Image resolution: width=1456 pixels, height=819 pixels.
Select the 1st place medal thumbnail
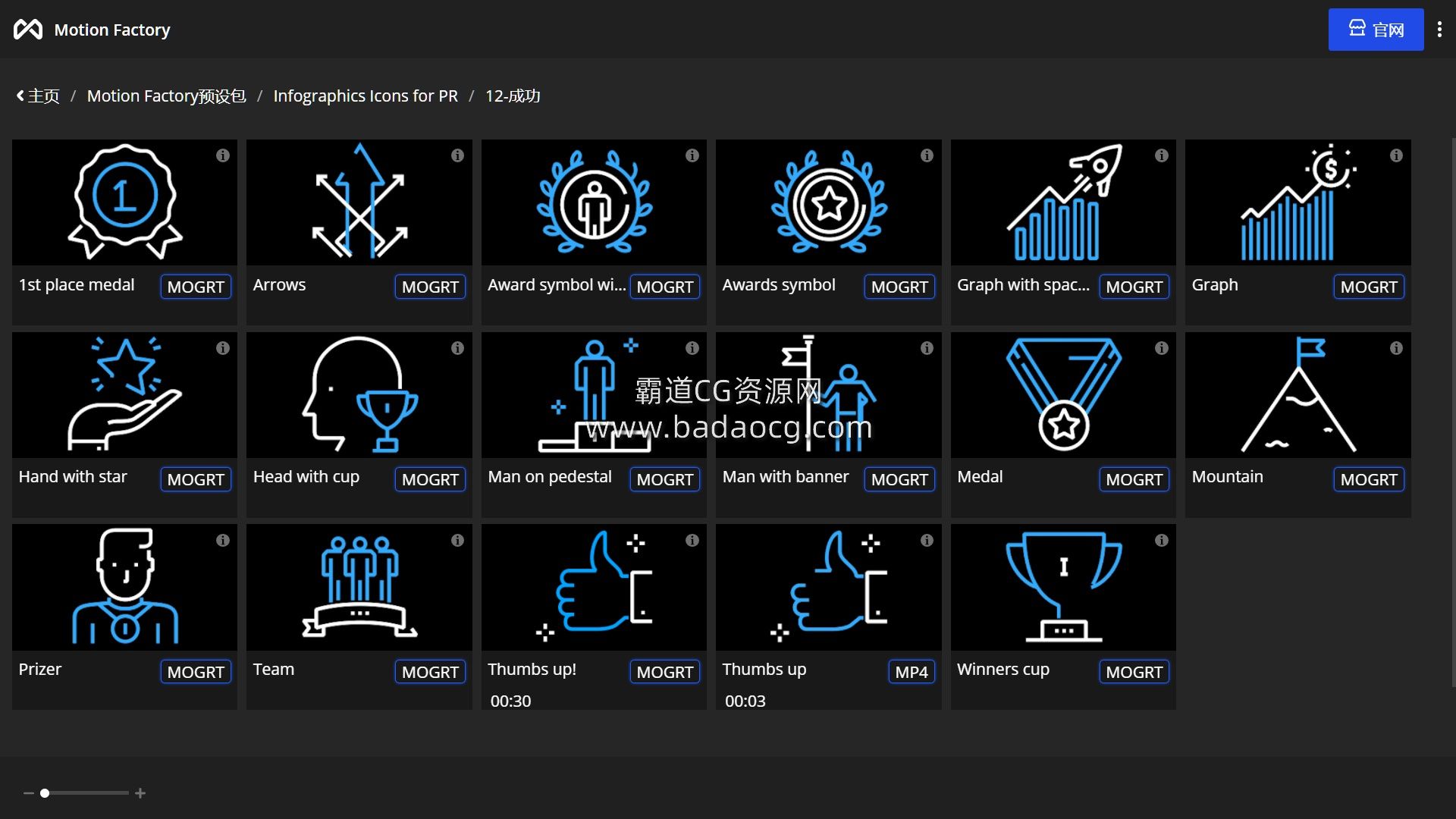[124, 202]
